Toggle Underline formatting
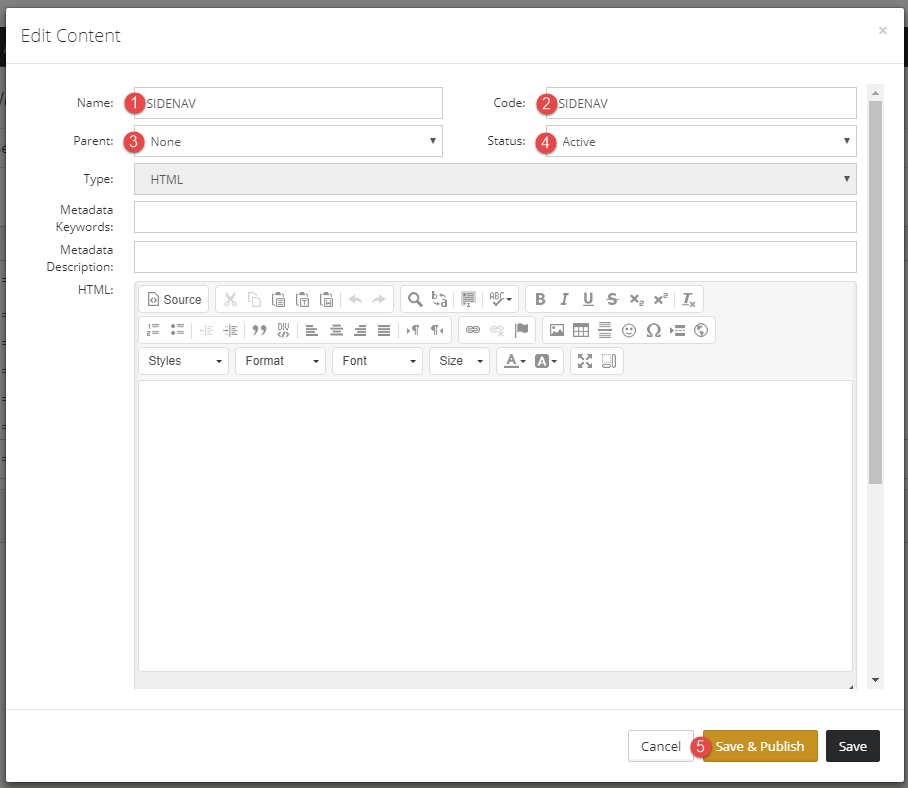908x788 pixels. tap(588, 299)
